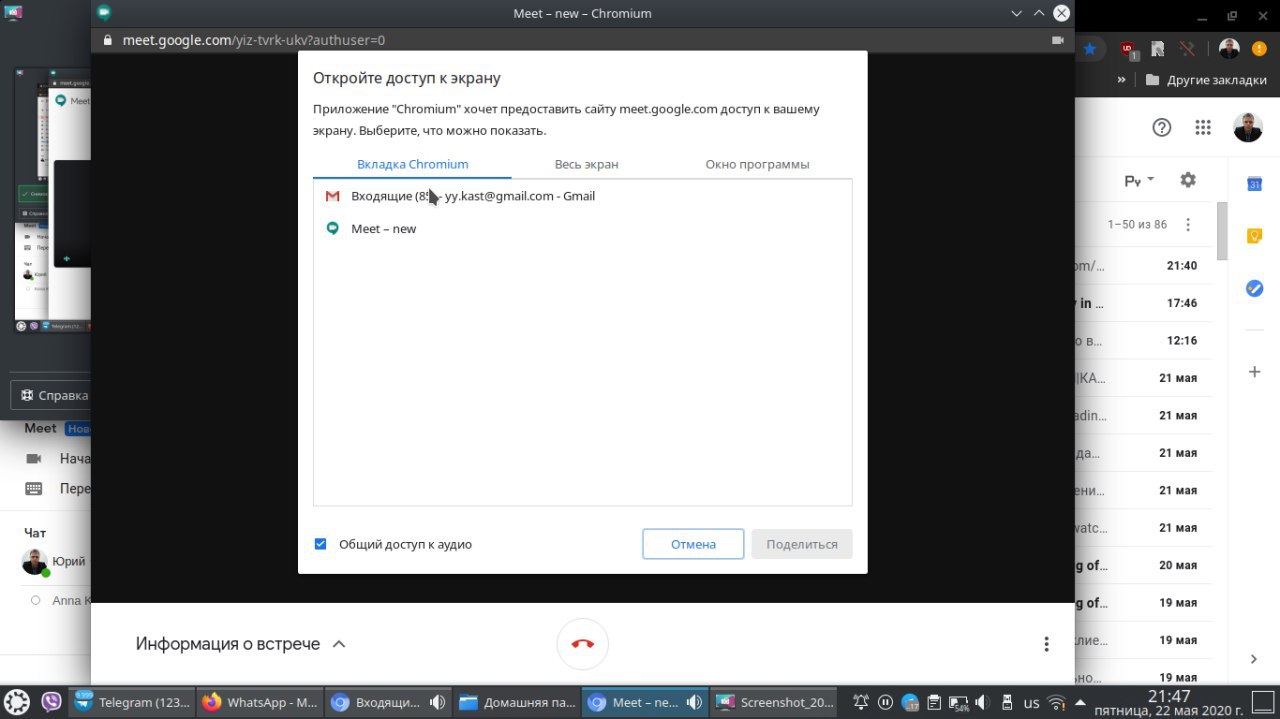Open Gmail settings gear

1188,180
